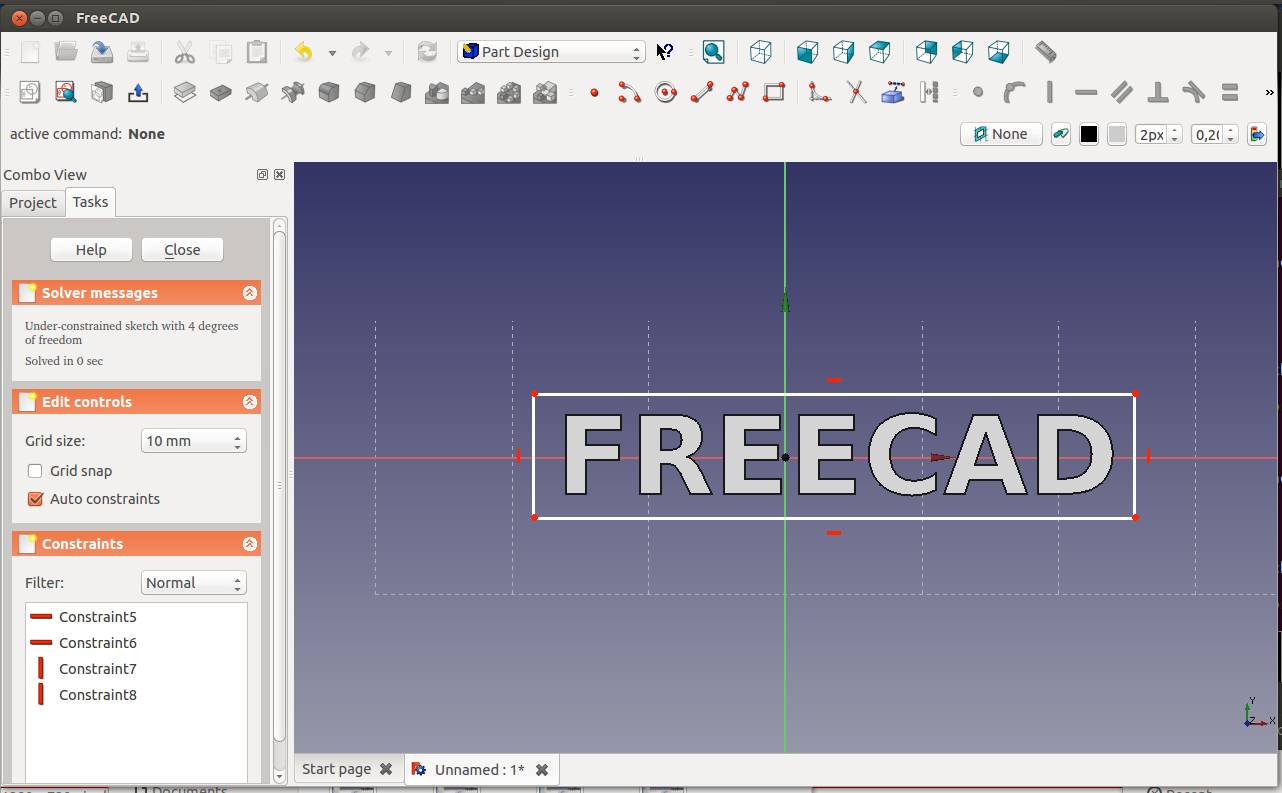Viewport: 1282px width, 793px height.
Task: Collapse the Solver messages section
Action: click(x=250, y=293)
